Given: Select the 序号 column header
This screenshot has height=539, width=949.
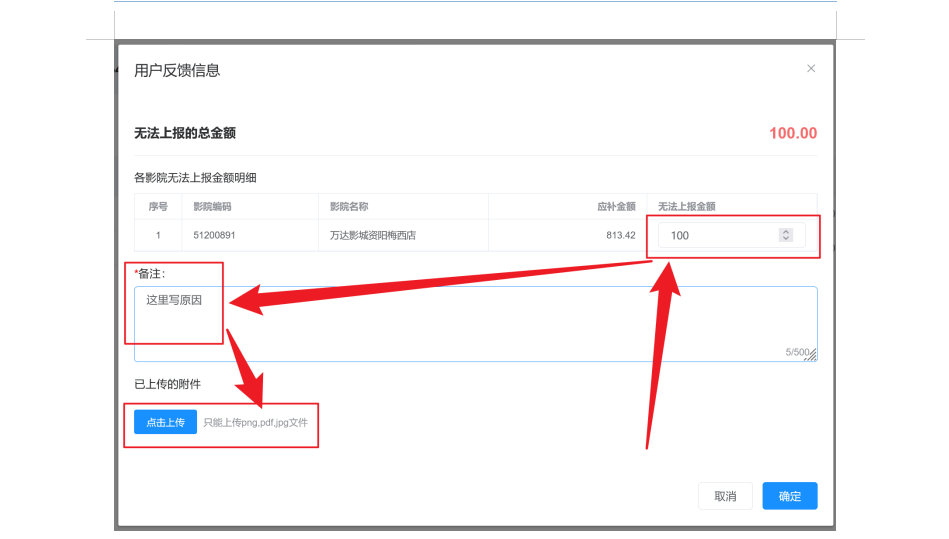Looking at the screenshot, I should (x=157, y=207).
